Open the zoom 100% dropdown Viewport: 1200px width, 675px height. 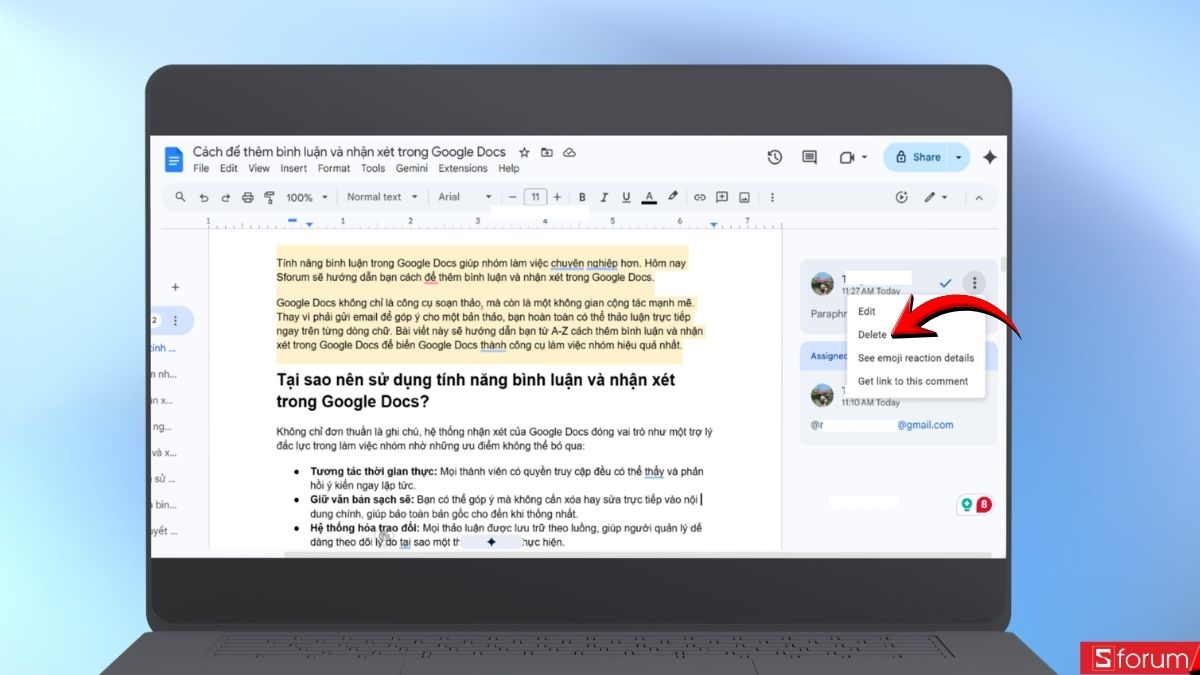306,197
